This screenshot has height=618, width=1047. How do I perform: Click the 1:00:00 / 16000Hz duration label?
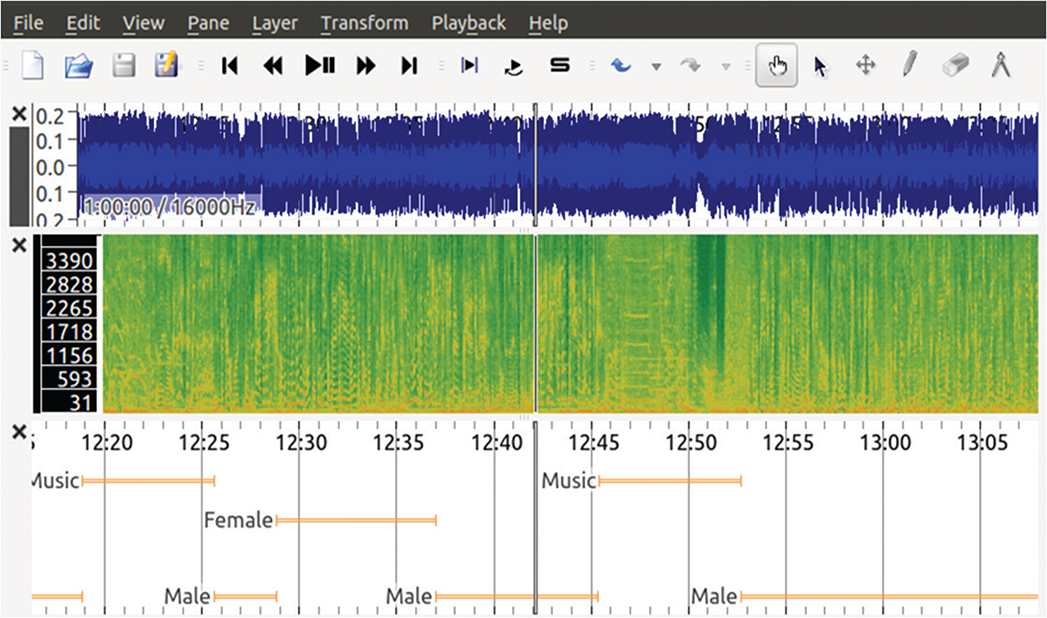(x=170, y=207)
